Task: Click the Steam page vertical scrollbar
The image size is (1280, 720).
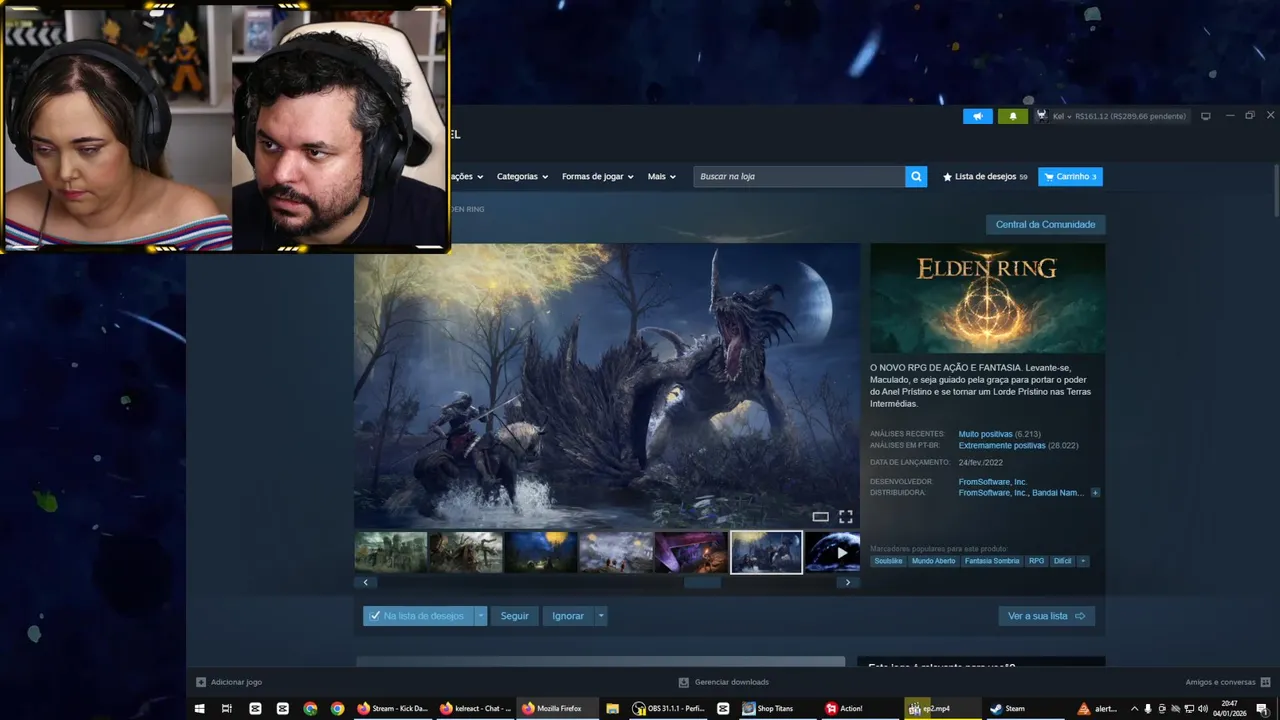Action: (1276, 190)
